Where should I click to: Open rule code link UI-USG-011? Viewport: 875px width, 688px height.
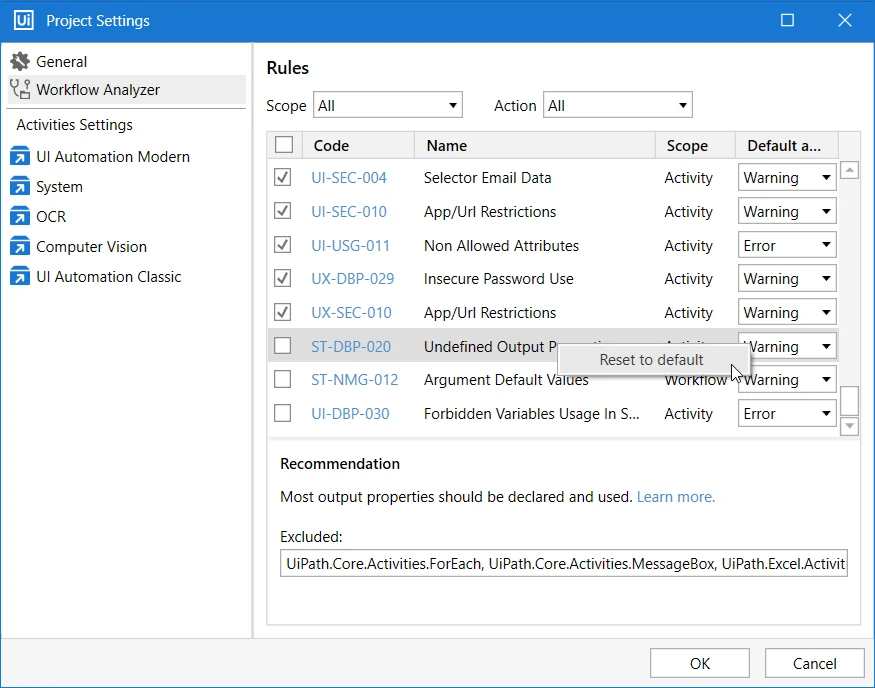tap(350, 246)
